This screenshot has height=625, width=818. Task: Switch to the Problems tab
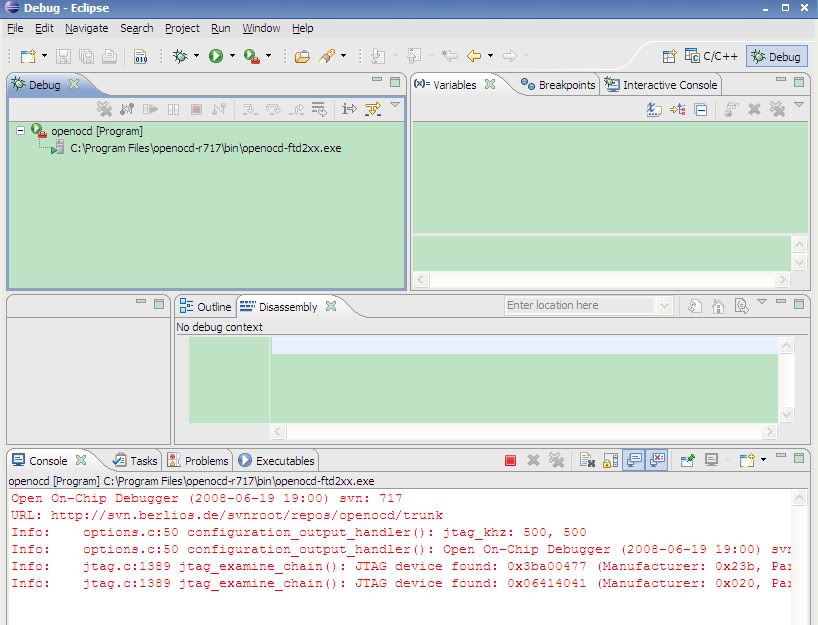coord(198,461)
